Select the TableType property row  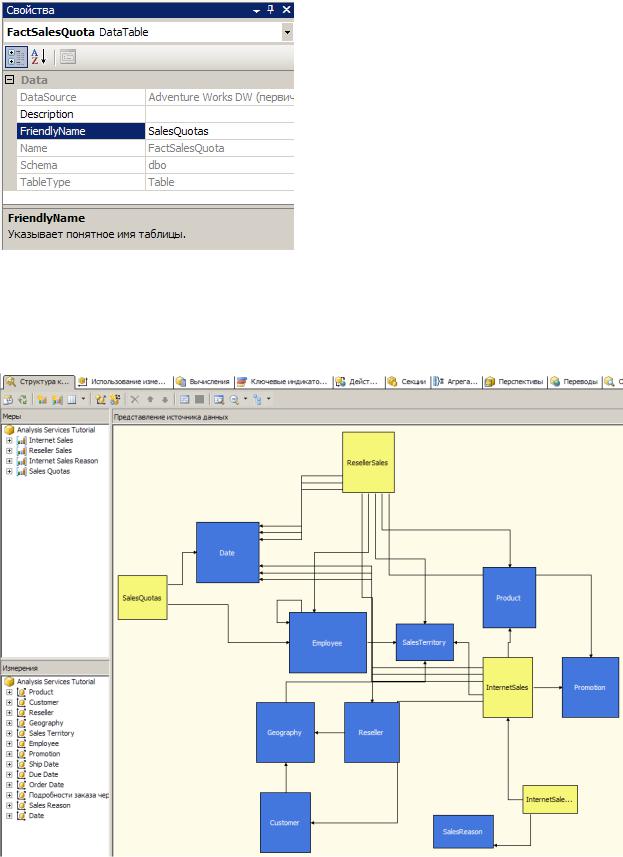click(x=156, y=182)
